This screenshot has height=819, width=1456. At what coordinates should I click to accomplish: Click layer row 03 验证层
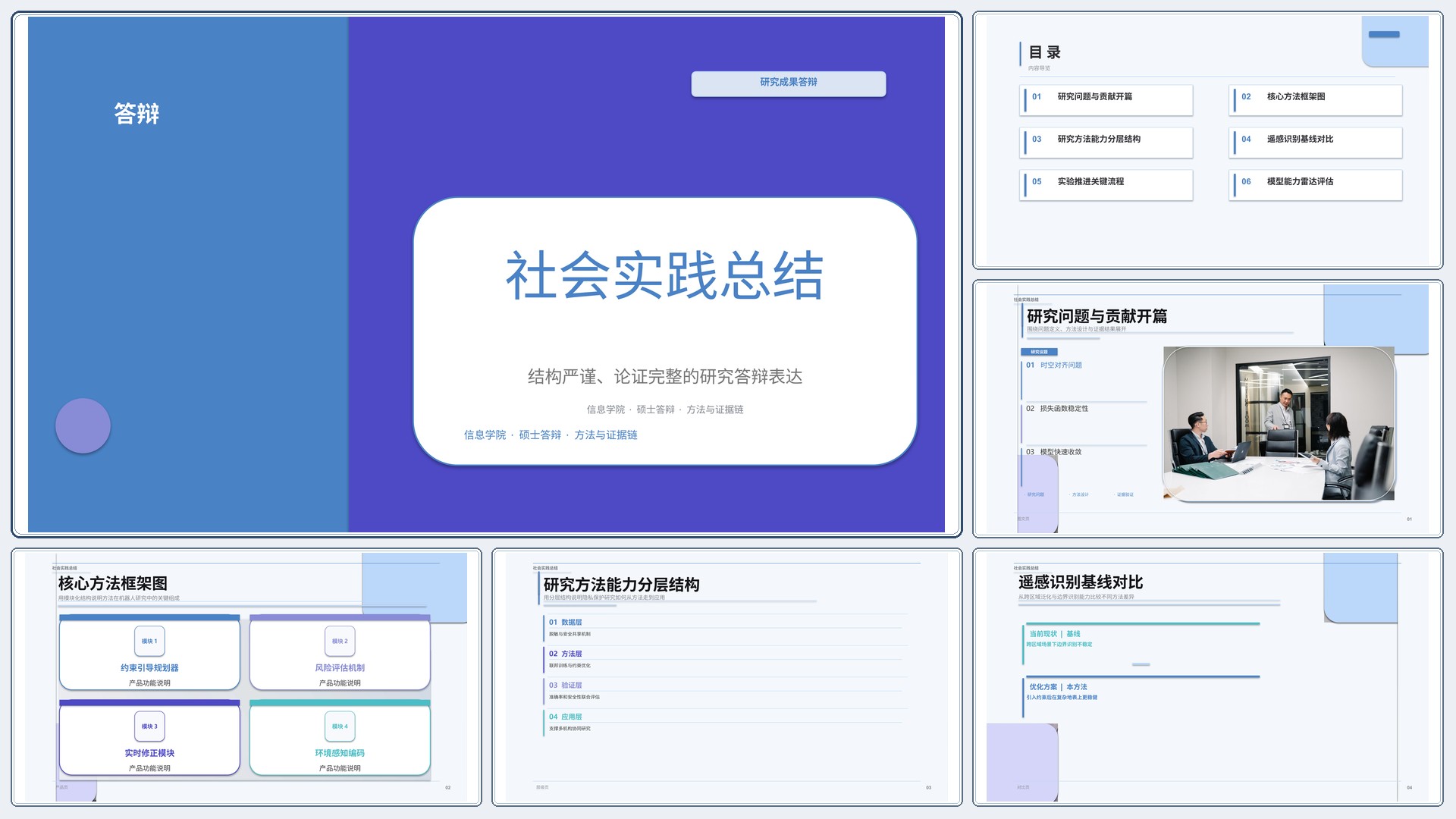click(724, 691)
